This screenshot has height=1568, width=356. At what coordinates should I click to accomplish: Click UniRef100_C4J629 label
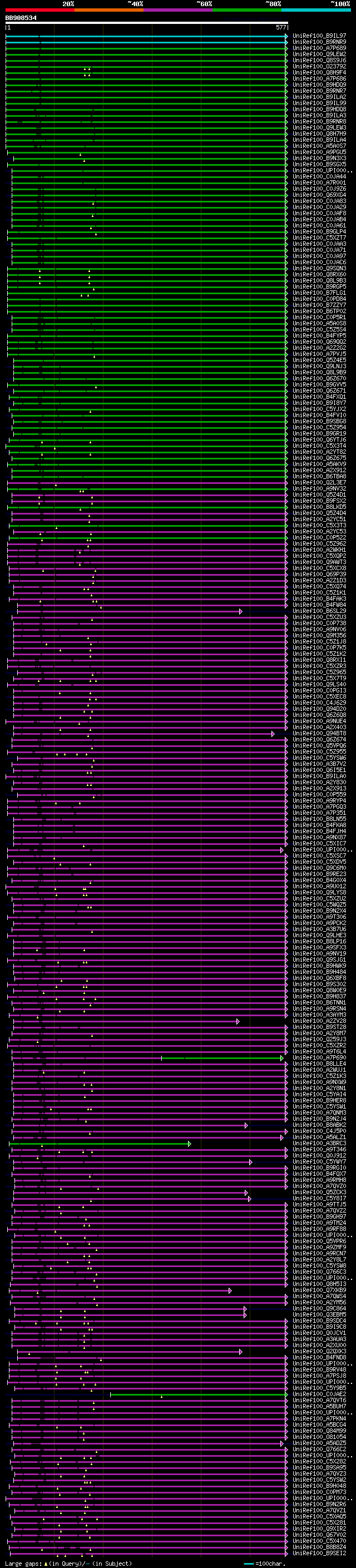point(319,703)
